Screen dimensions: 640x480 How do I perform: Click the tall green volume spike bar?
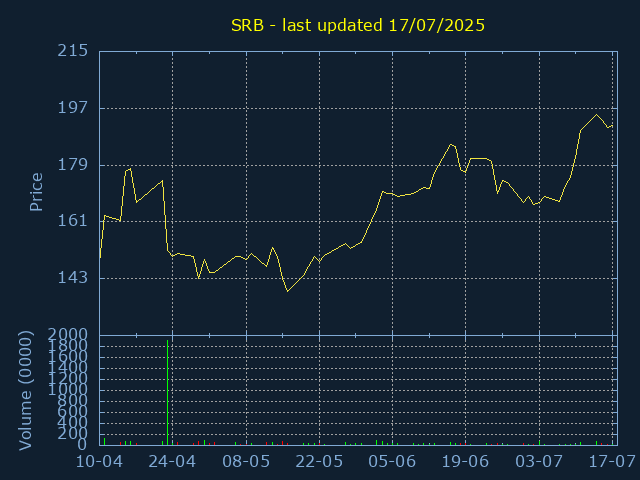pos(167,392)
